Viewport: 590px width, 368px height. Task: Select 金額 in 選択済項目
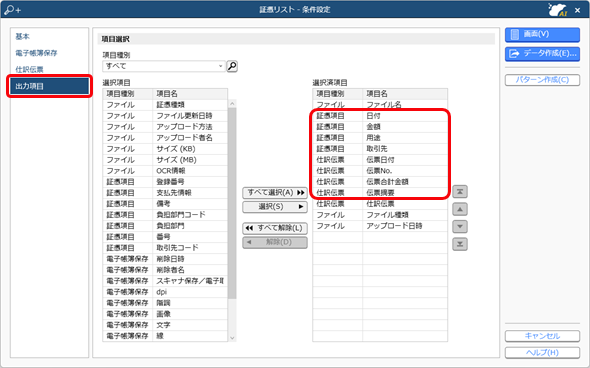pos(380,127)
